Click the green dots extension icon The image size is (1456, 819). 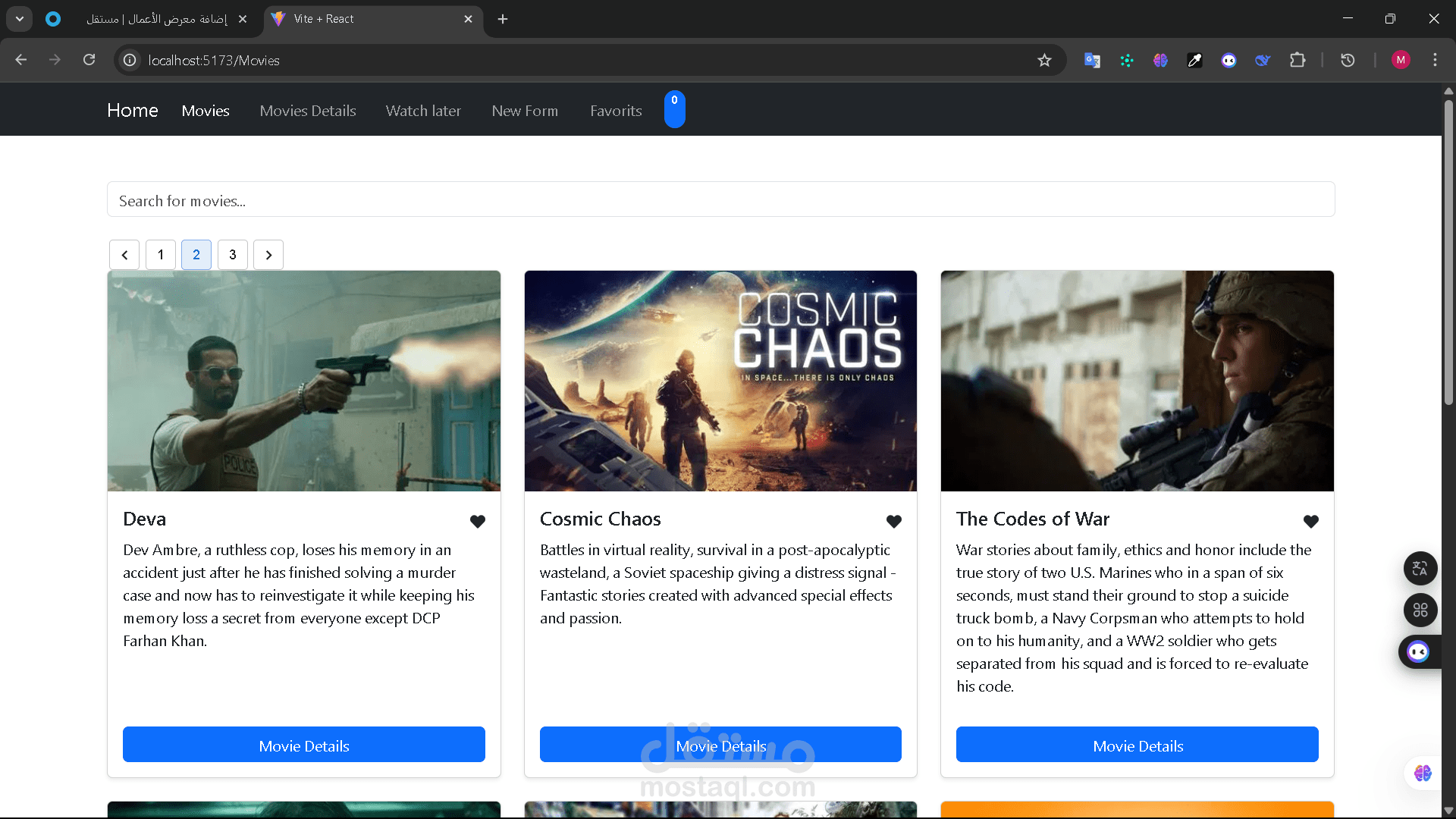pyautogui.click(x=1126, y=60)
